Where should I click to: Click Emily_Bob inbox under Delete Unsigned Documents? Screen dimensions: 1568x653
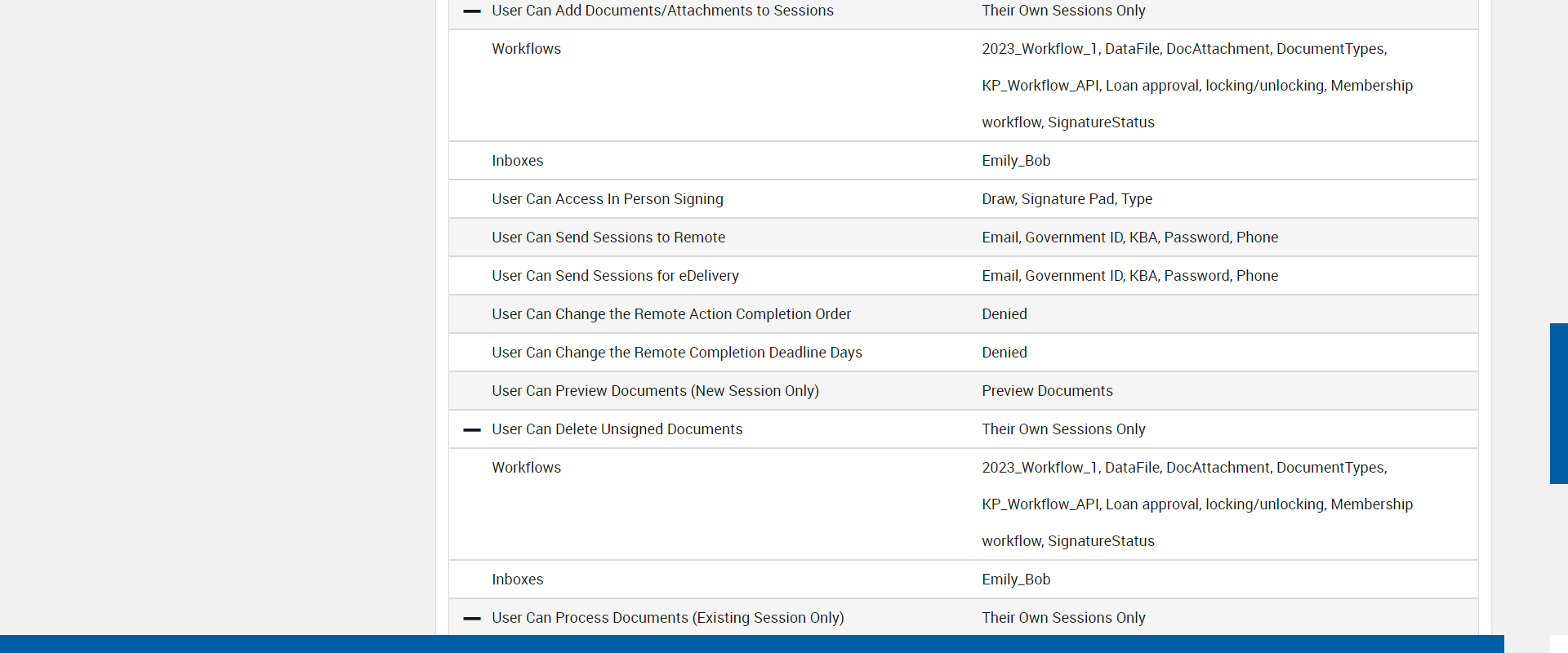coord(1016,580)
